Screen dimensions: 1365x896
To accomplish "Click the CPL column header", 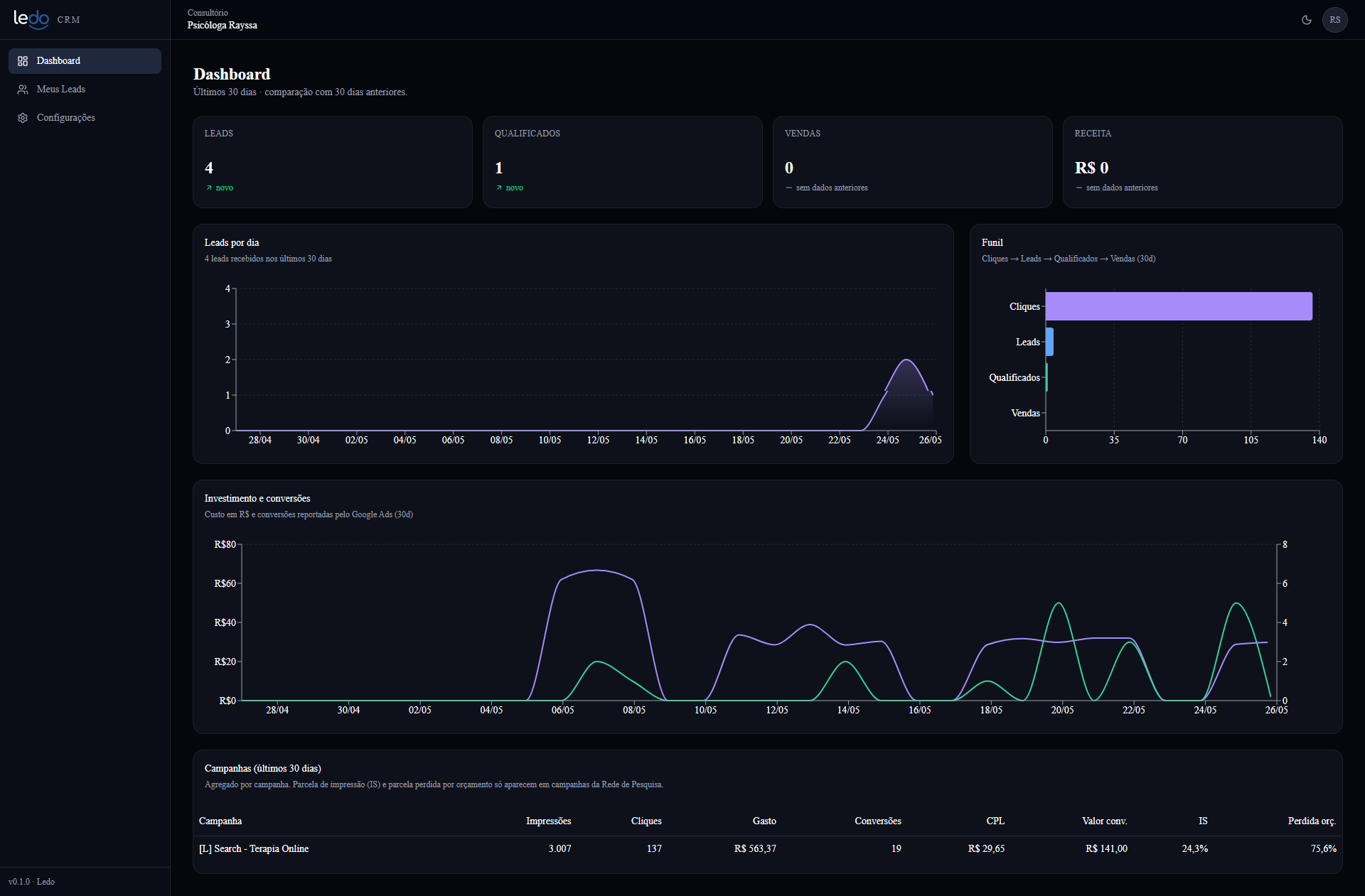I will 995,821.
